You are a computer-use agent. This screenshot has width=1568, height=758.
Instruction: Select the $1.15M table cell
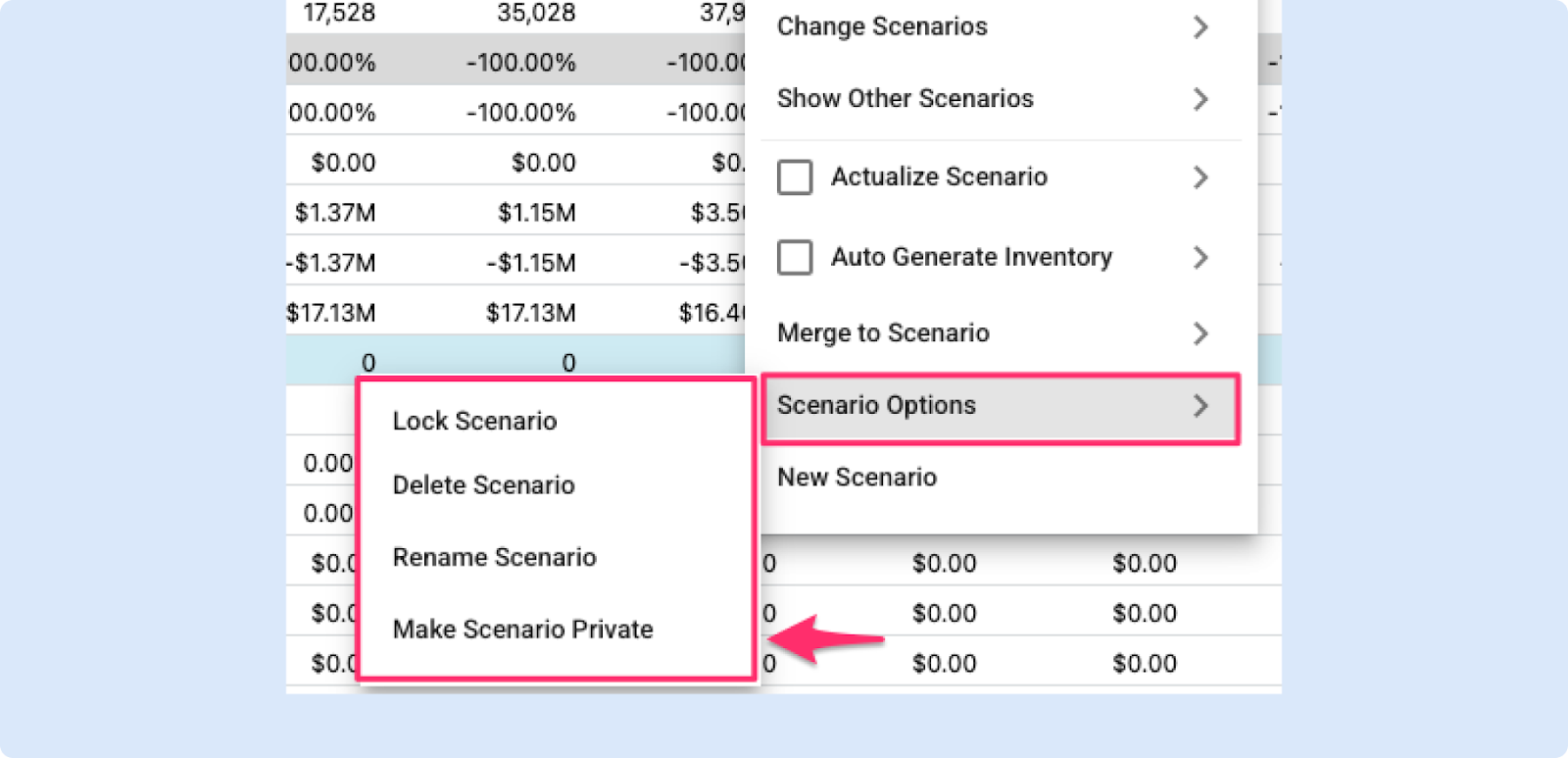(x=536, y=213)
